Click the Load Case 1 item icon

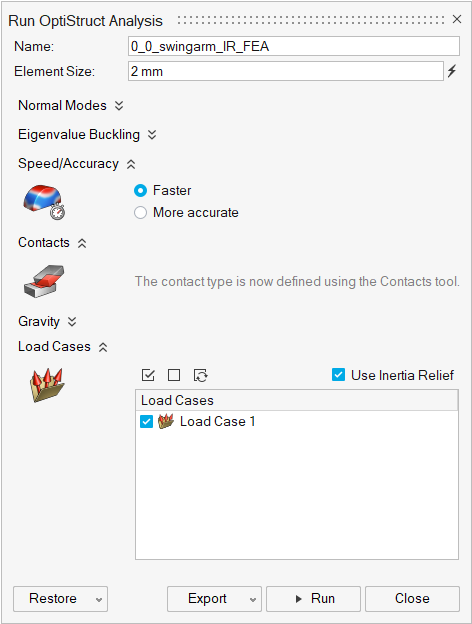tap(166, 421)
